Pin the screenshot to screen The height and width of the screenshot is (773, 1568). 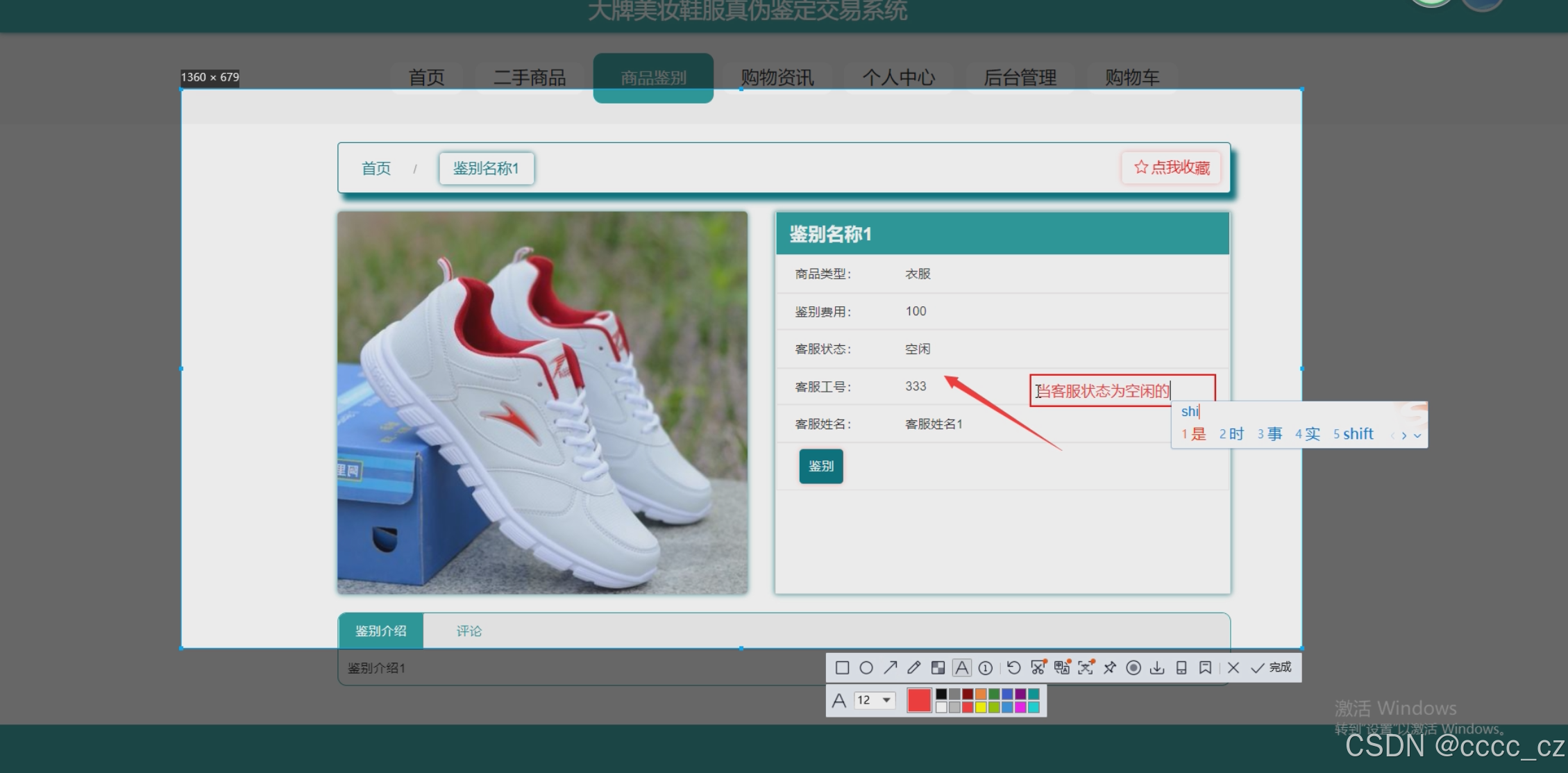click(x=1109, y=667)
